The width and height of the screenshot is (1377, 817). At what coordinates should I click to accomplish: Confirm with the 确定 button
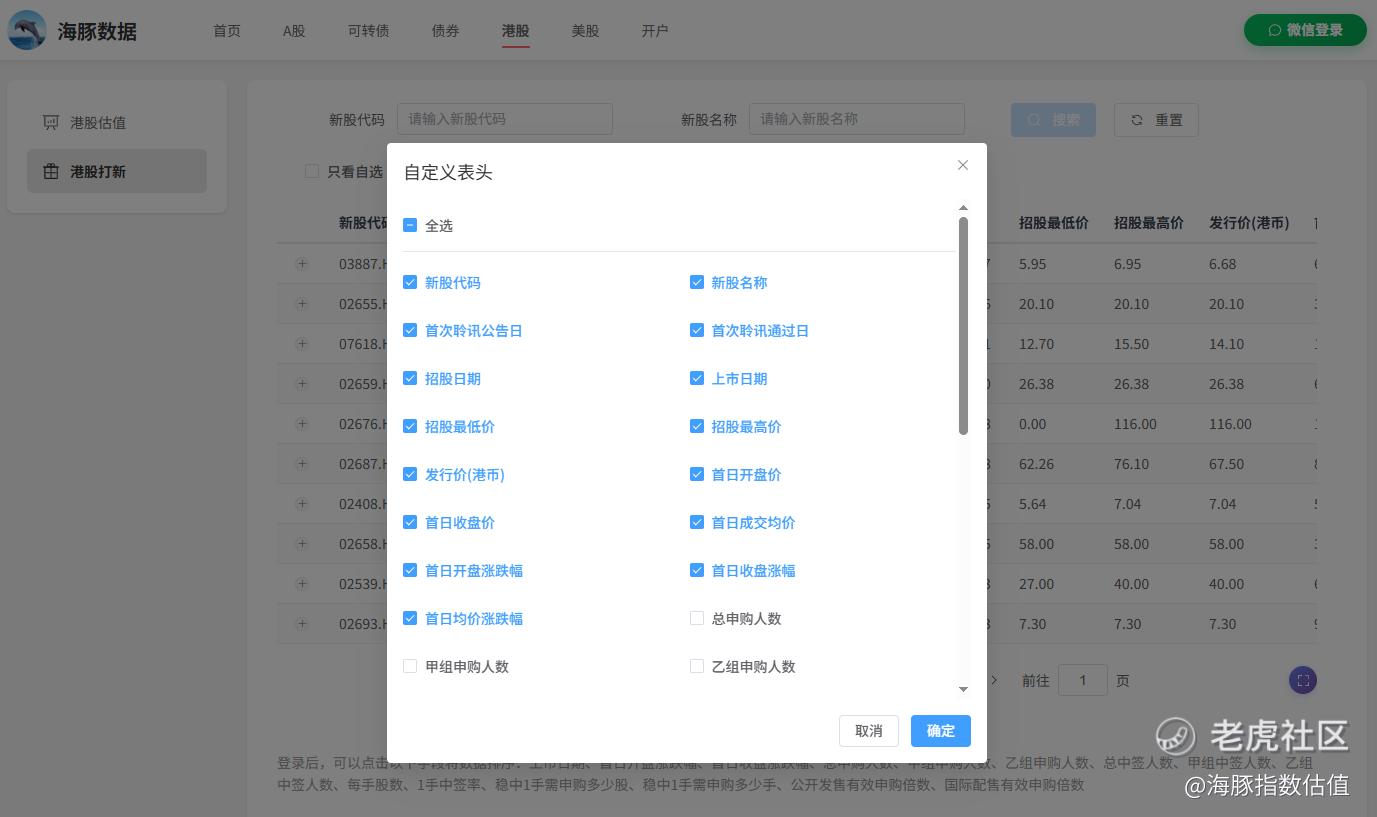(x=941, y=731)
